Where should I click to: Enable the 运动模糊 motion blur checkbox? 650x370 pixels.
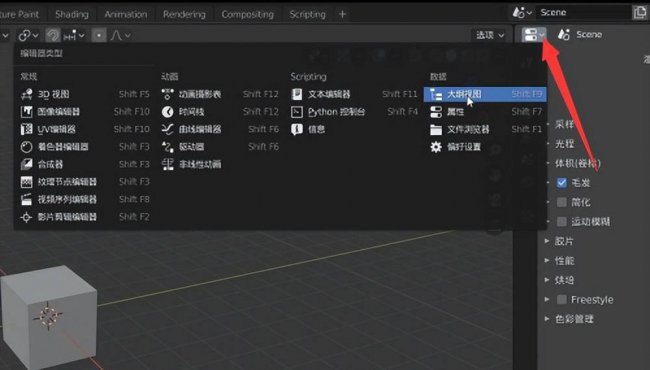[x=562, y=222]
